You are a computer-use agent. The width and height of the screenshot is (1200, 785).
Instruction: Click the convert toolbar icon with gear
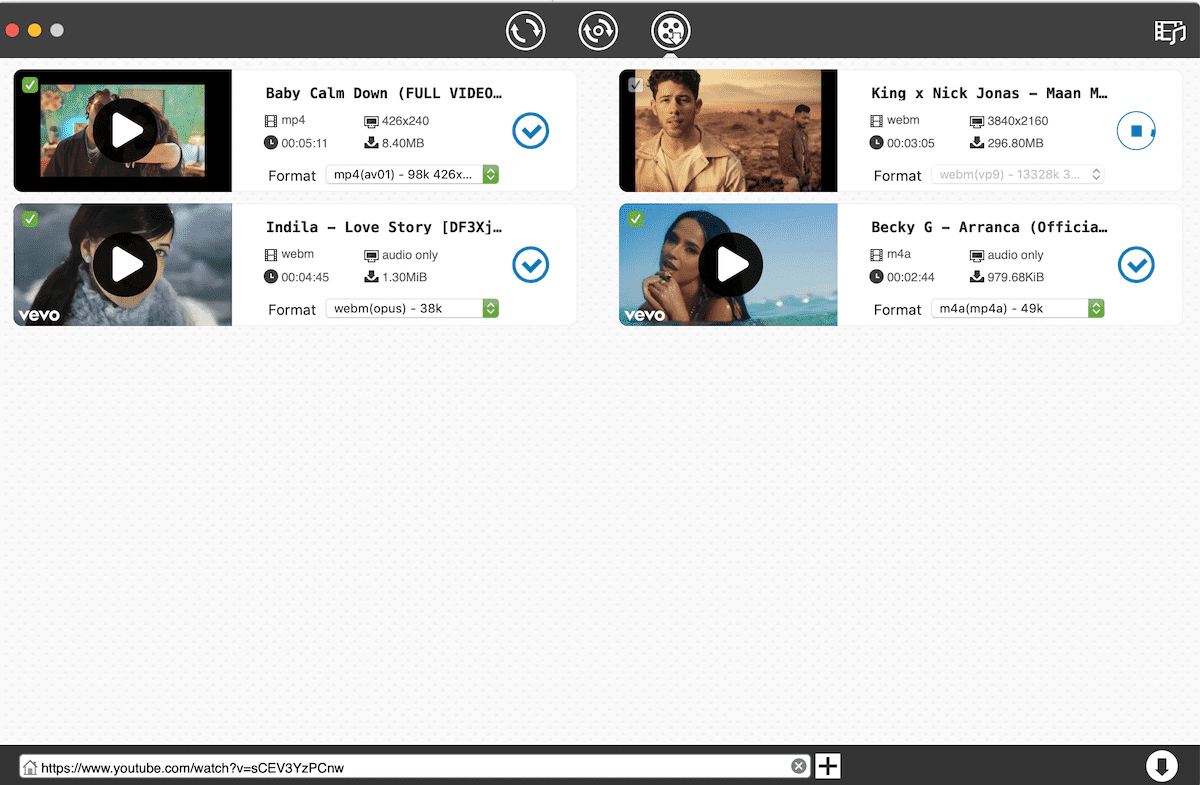click(598, 31)
